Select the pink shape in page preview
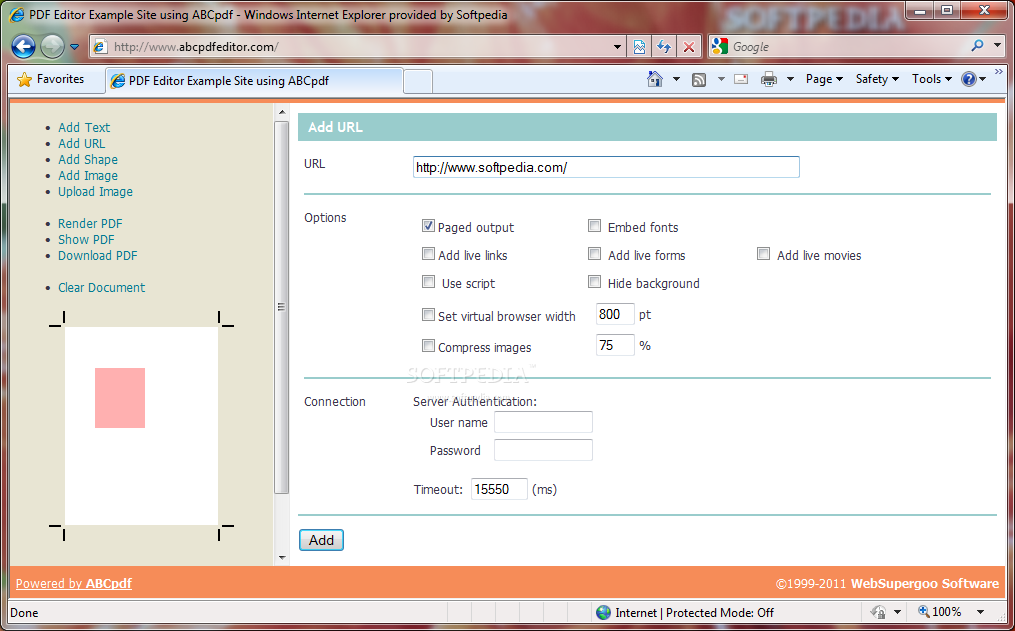The height and width of the screenshot is (631, 1015). 120,398
